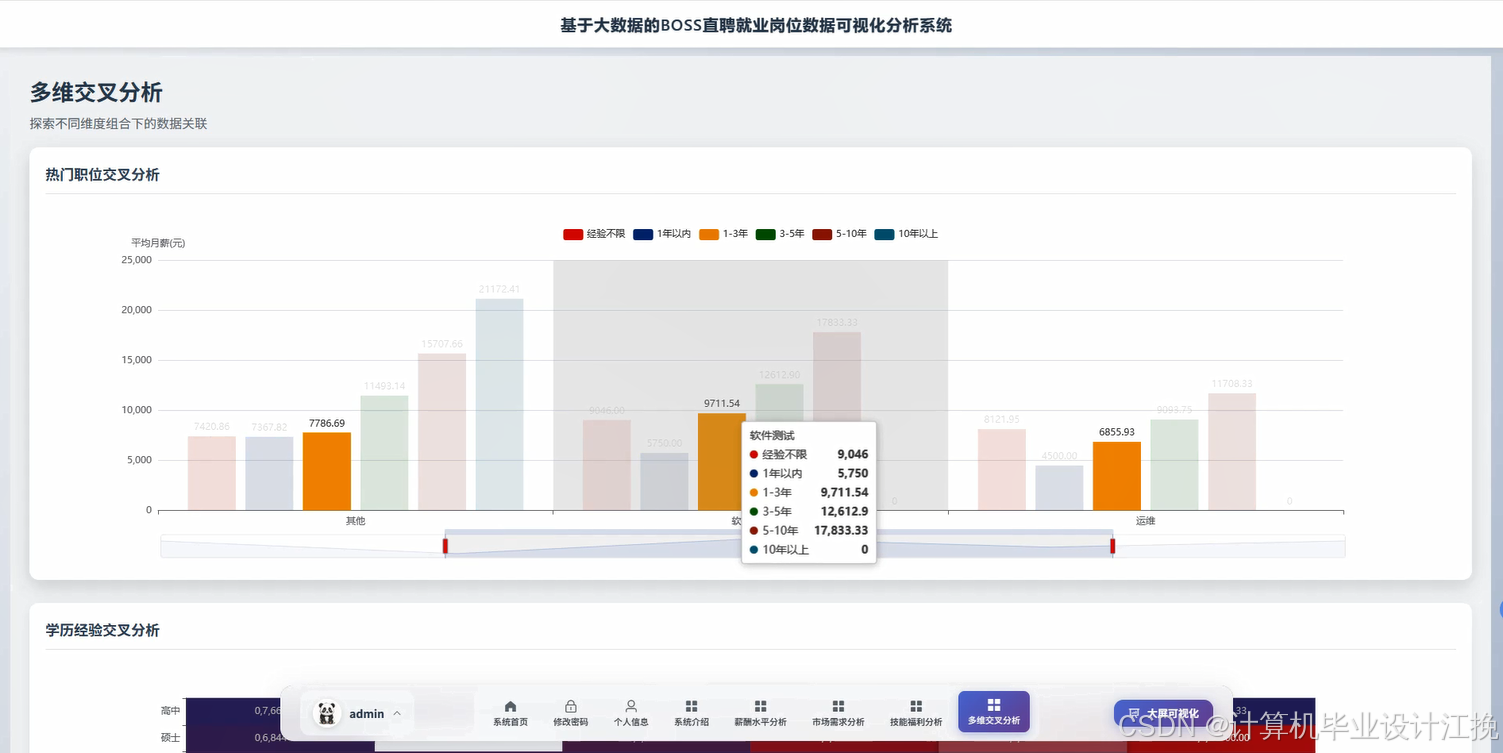Click 4500.00 bar in 运维
1503x753 pixels.
point(1059,487)
